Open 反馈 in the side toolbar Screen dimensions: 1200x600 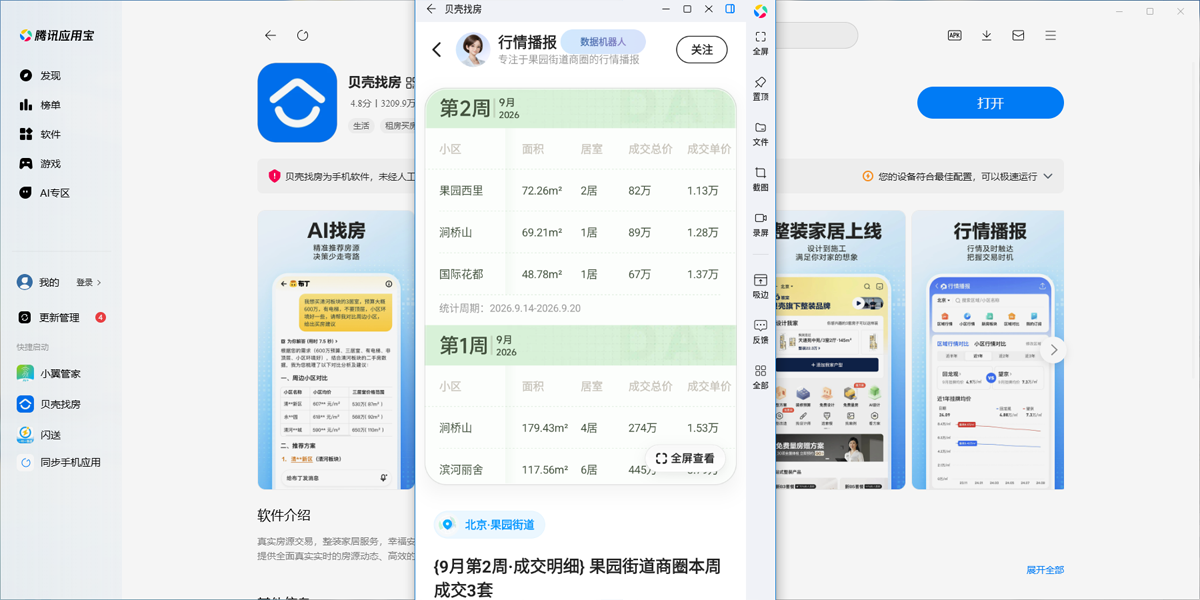coord(760,332)
